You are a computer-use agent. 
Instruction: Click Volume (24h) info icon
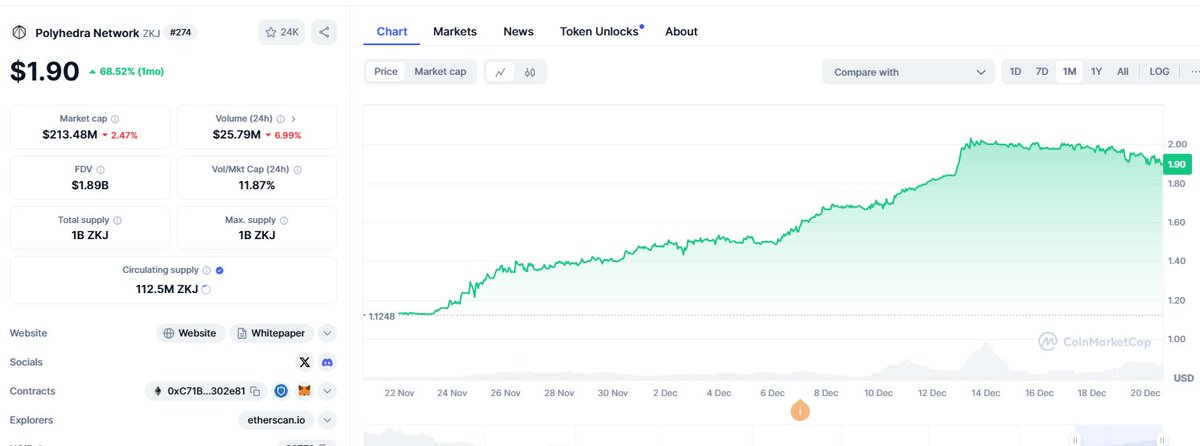281,118
